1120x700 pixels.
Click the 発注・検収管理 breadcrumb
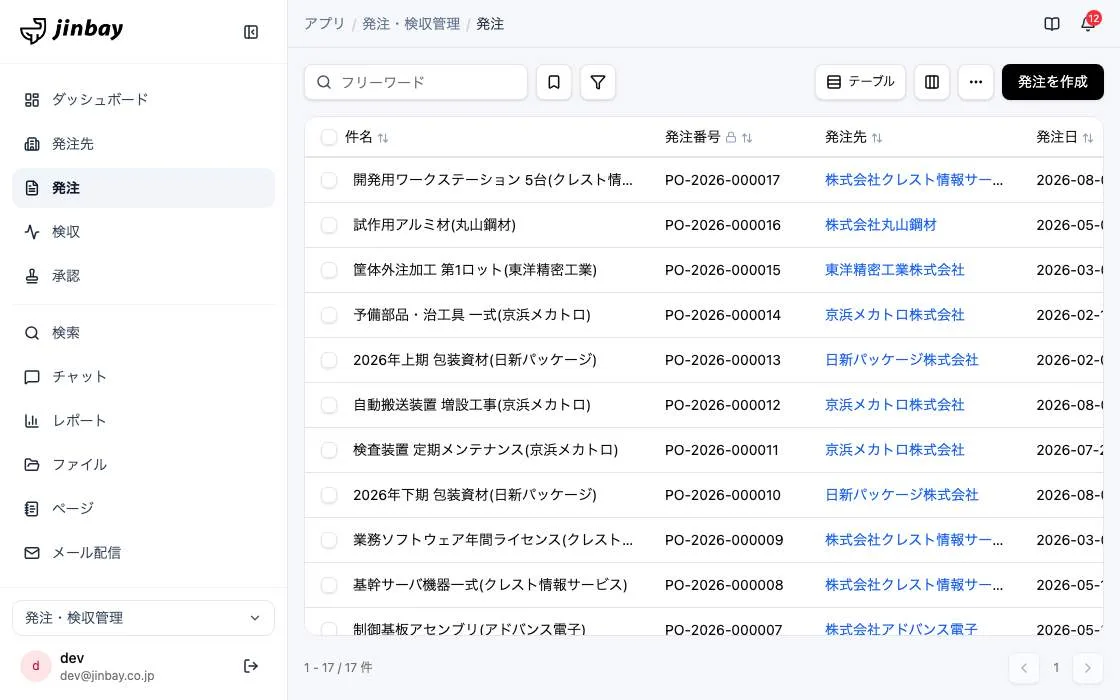(x=411, y=24)
